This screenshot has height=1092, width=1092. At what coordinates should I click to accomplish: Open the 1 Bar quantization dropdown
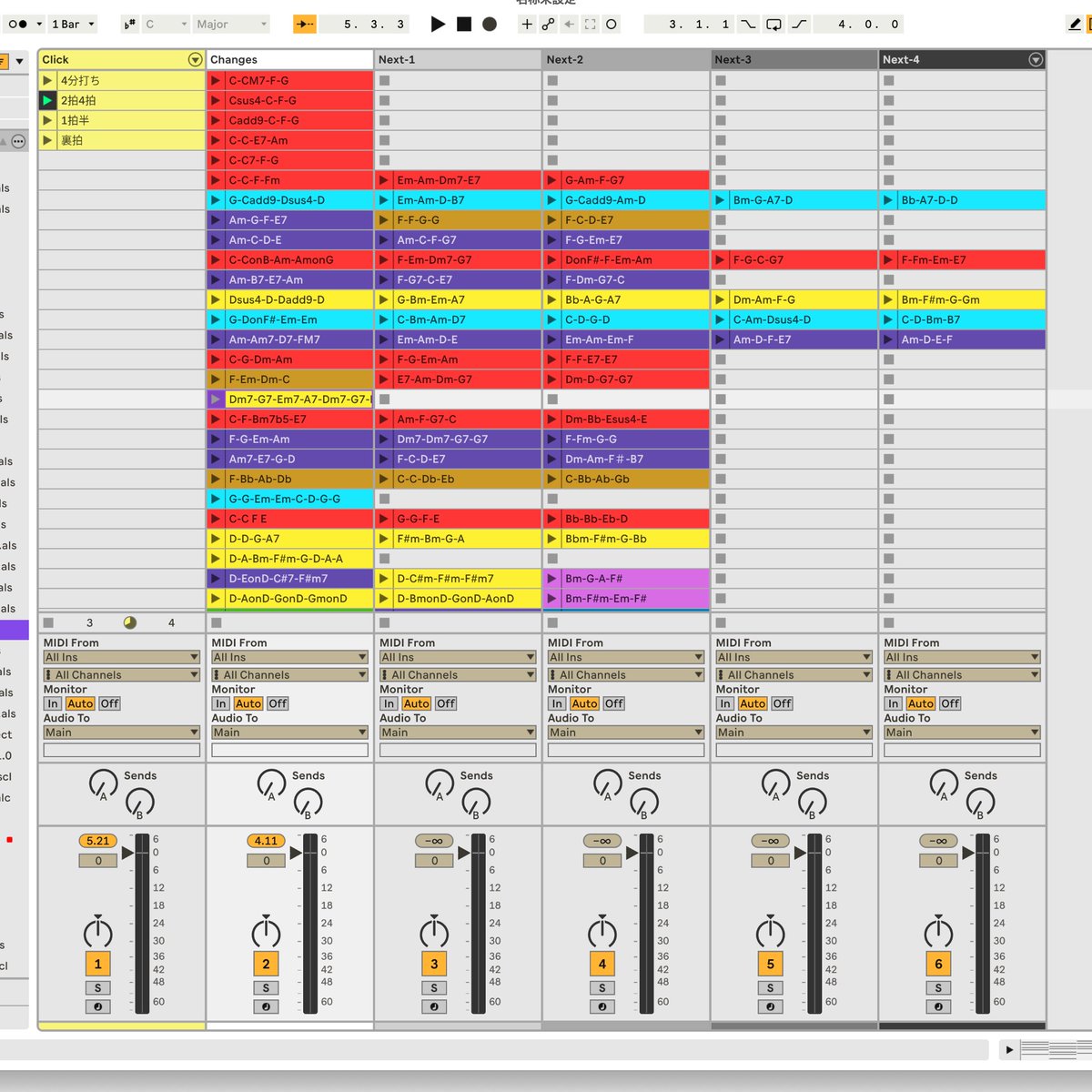pos(73,24)
